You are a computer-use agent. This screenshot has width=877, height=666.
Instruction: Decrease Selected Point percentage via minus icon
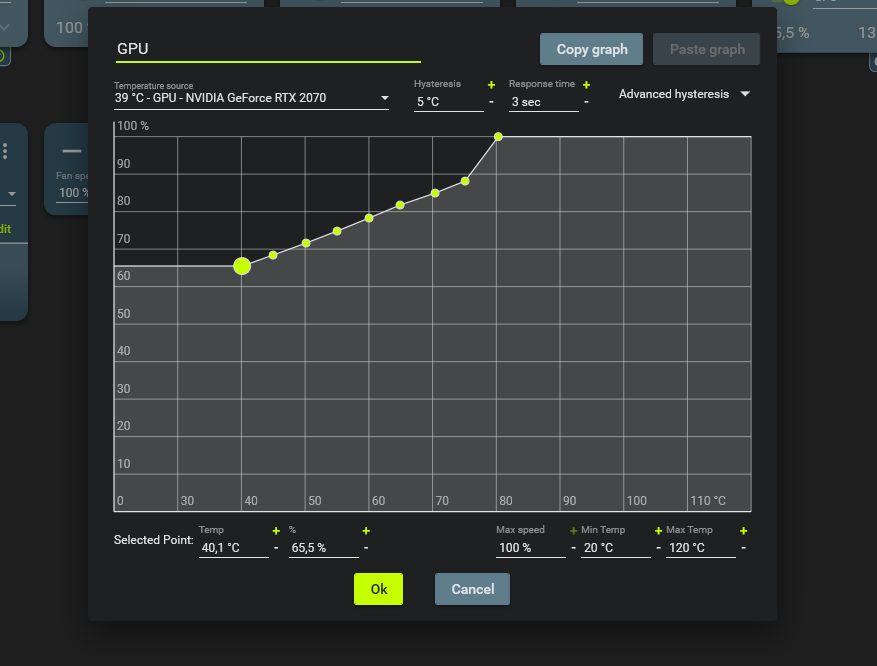(x=366, y=547)
